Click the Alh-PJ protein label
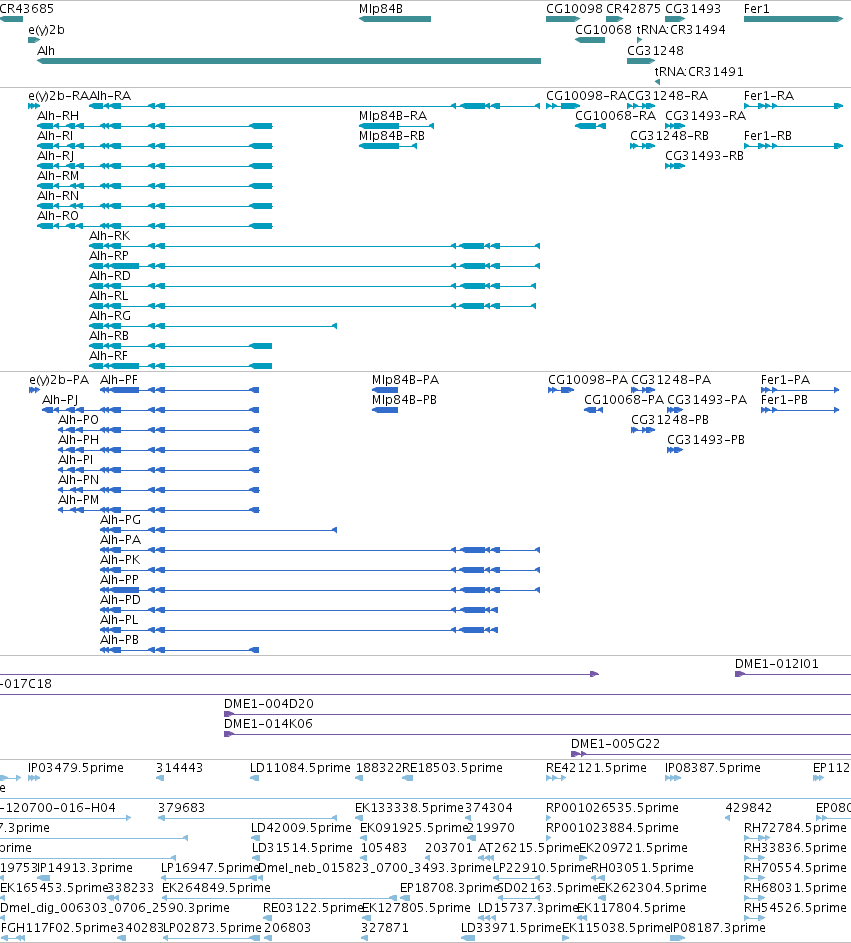Viewport: 851px width, 943px height. 60,400
